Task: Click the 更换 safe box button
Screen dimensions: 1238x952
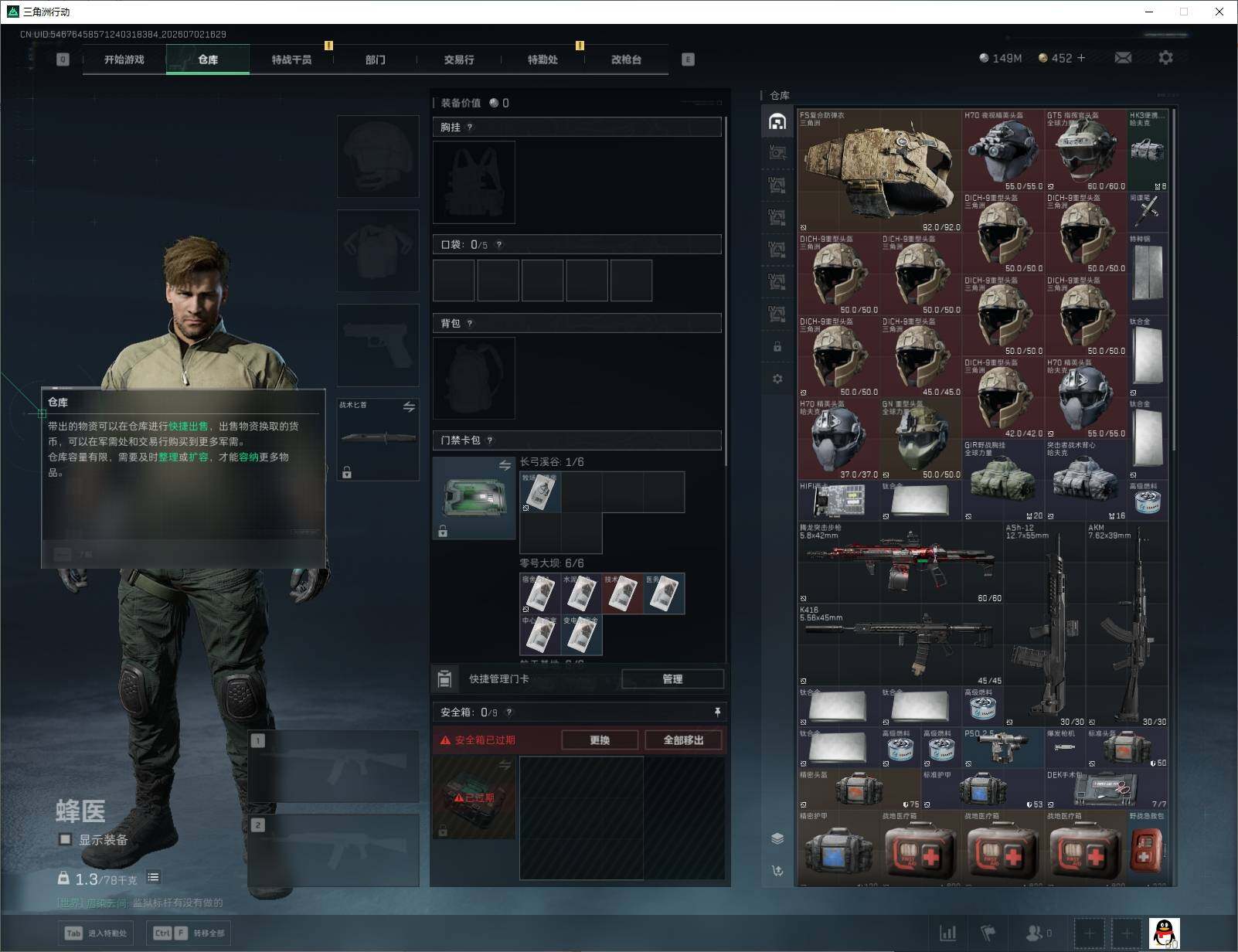Action: click(x=600, y=740)
